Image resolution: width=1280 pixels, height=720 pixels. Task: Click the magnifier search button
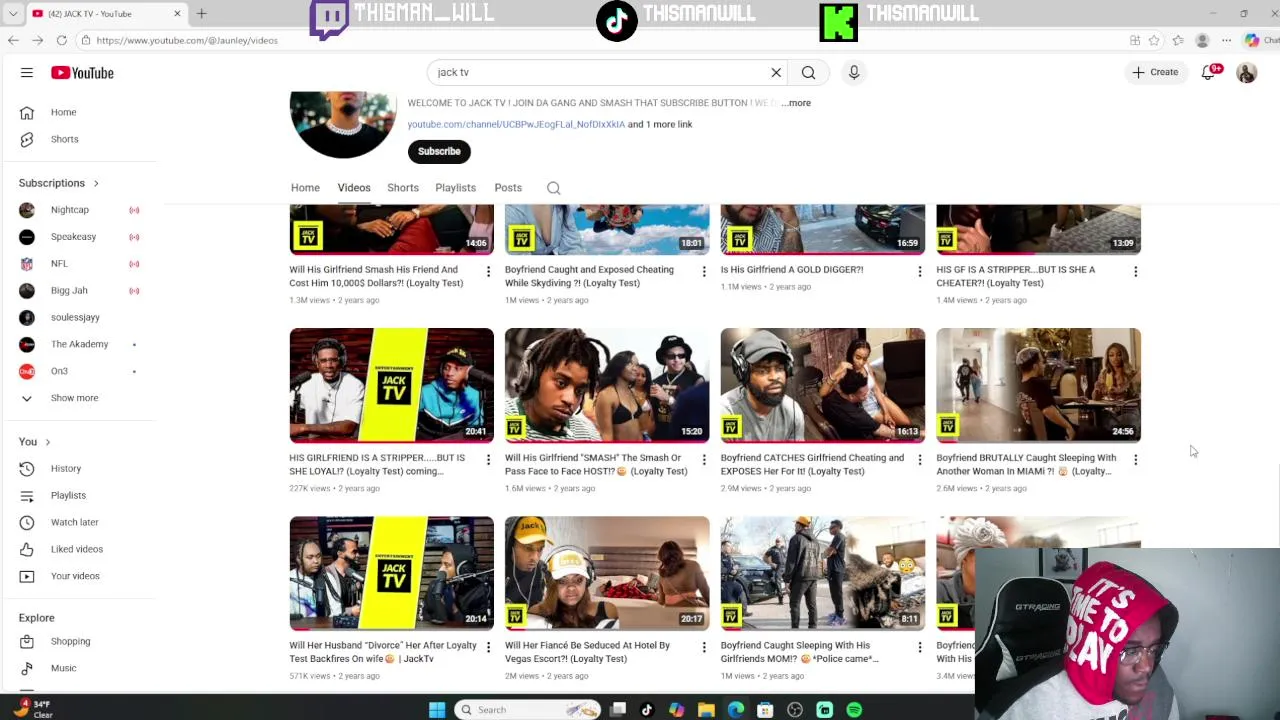(808, 72)
